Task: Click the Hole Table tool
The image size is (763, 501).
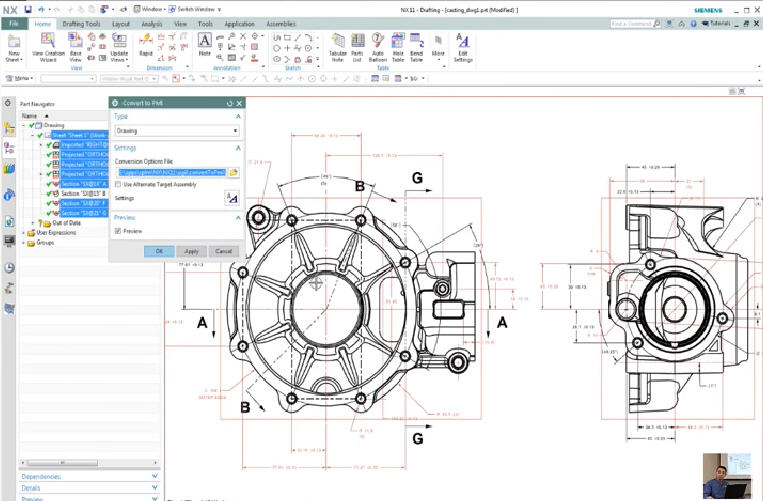Action: point(398,48)
